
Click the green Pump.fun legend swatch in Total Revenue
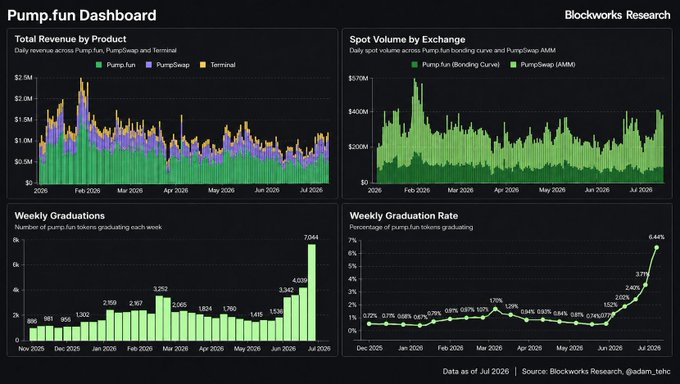click(x=98, y=65)
